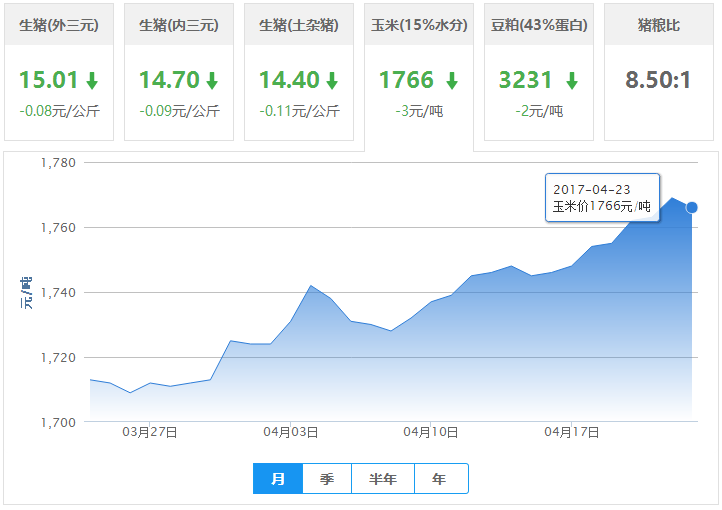This screenshot has width=722, height=510.
Task: Click the down arrow beside 3231
Action: tap(572, 81)
